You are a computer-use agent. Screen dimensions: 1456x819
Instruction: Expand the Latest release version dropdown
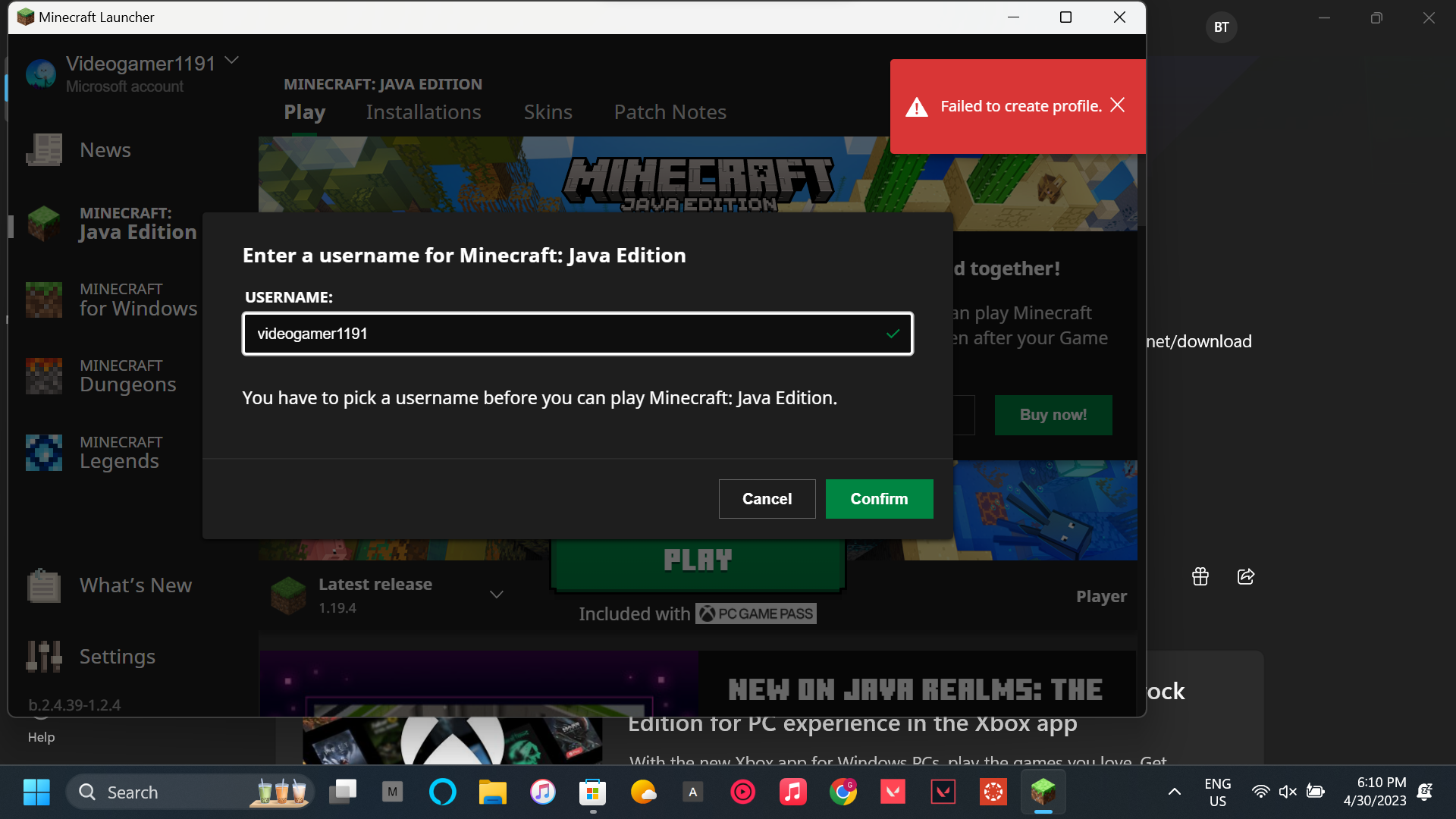[497, 595]
